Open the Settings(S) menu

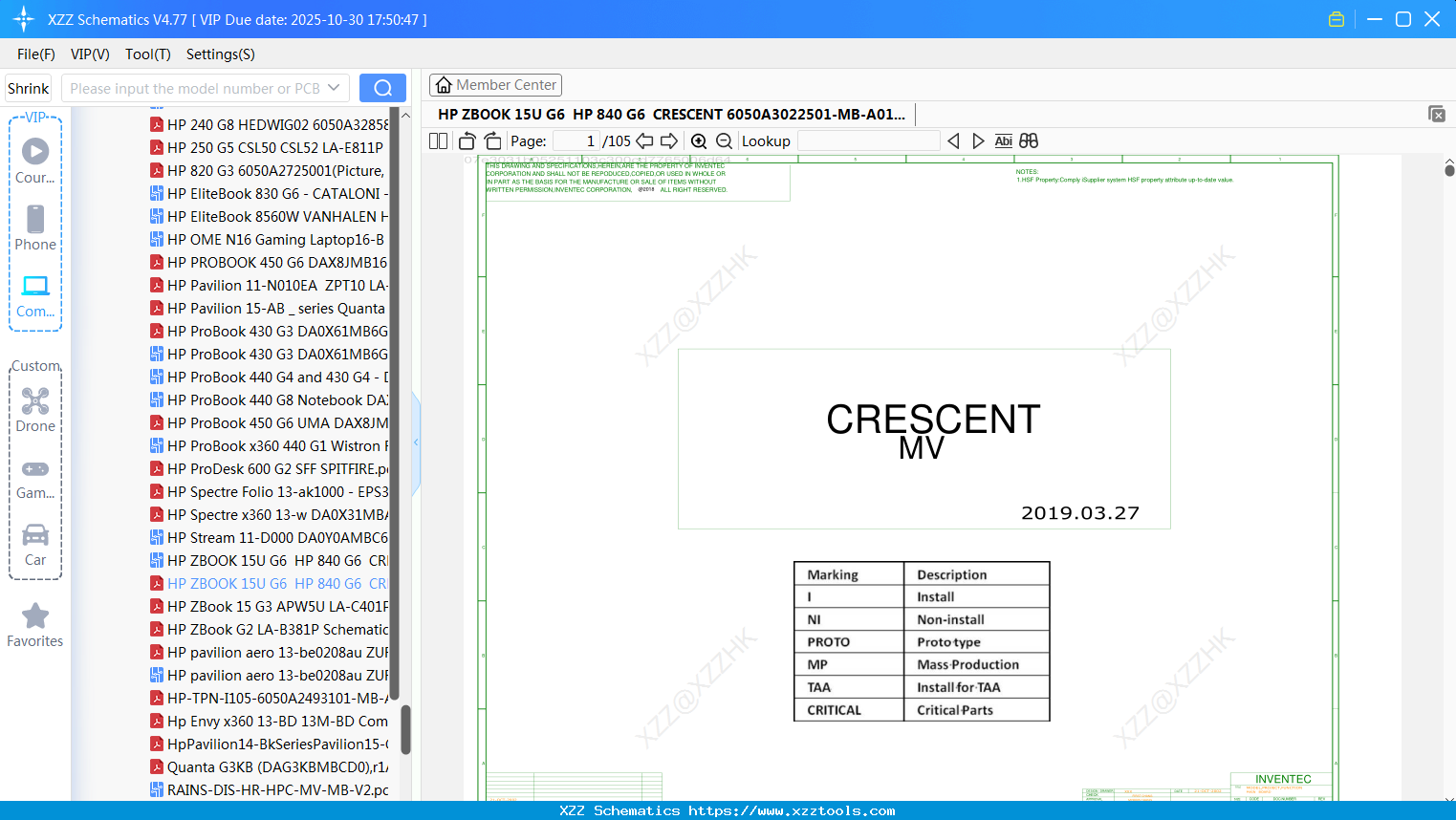click(221, 54)
